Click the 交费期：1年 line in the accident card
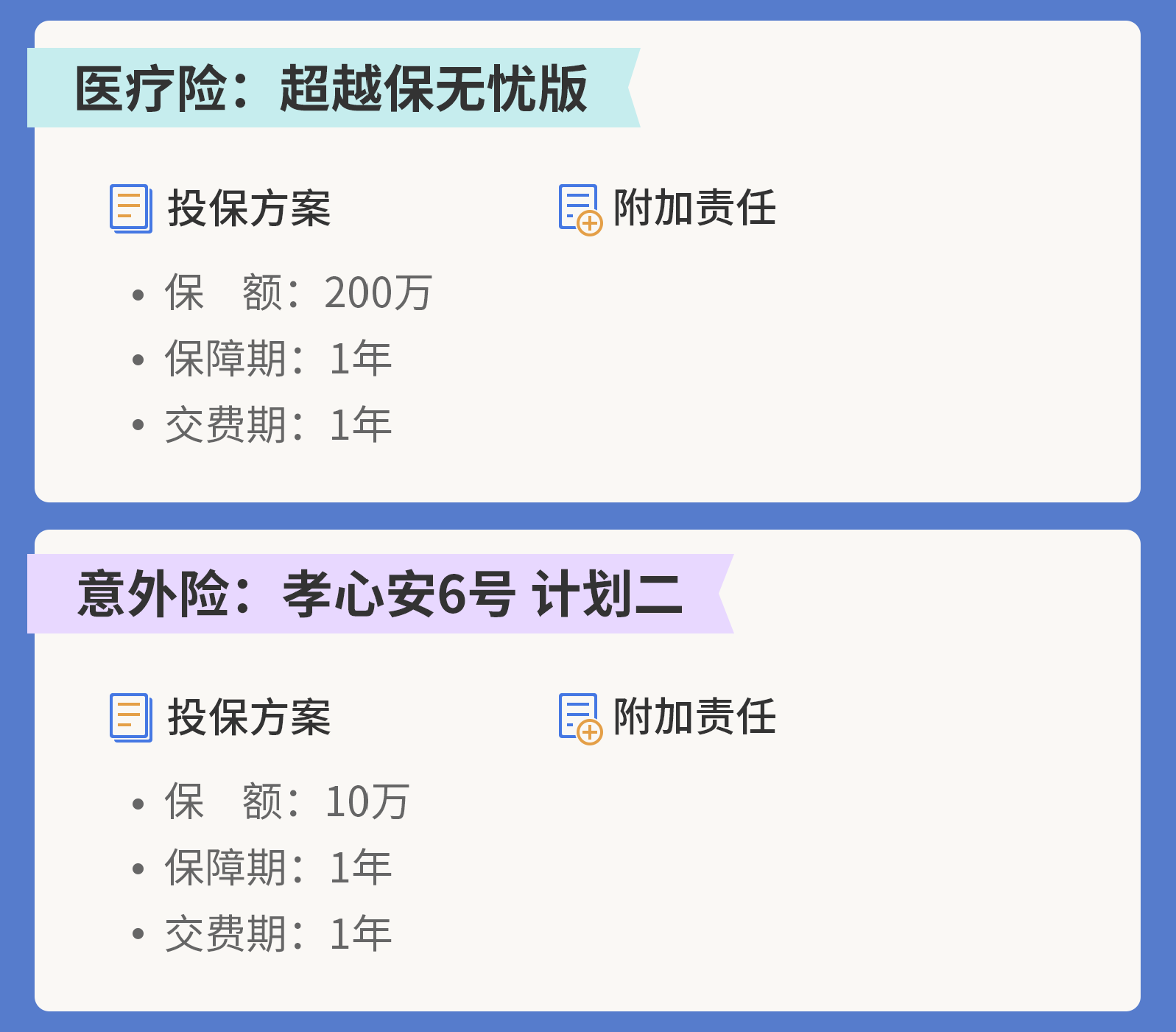The width and height of the screenshot is (1176, 1032). (x=278, y=934)
